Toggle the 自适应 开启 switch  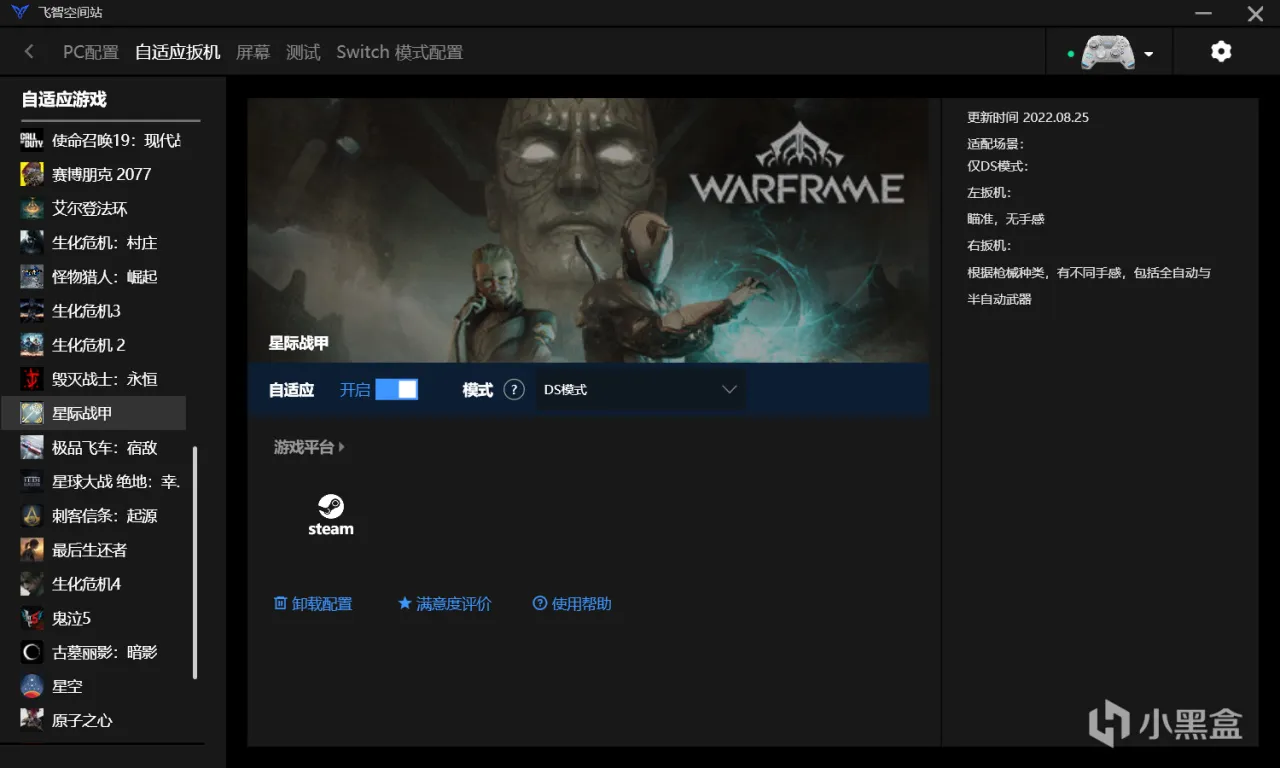396,390
